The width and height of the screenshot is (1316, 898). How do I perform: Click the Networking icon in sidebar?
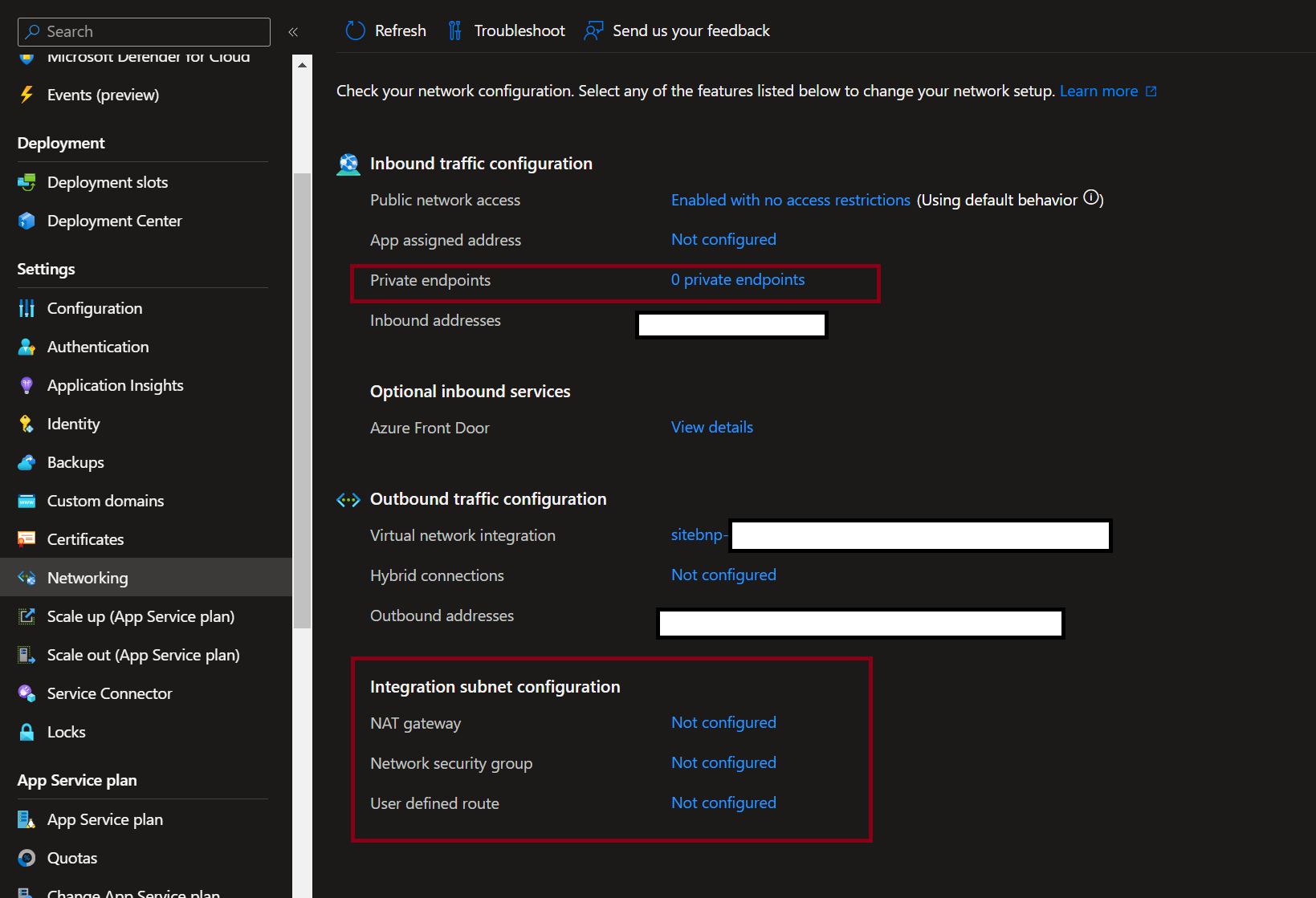(x=26, y=578)
